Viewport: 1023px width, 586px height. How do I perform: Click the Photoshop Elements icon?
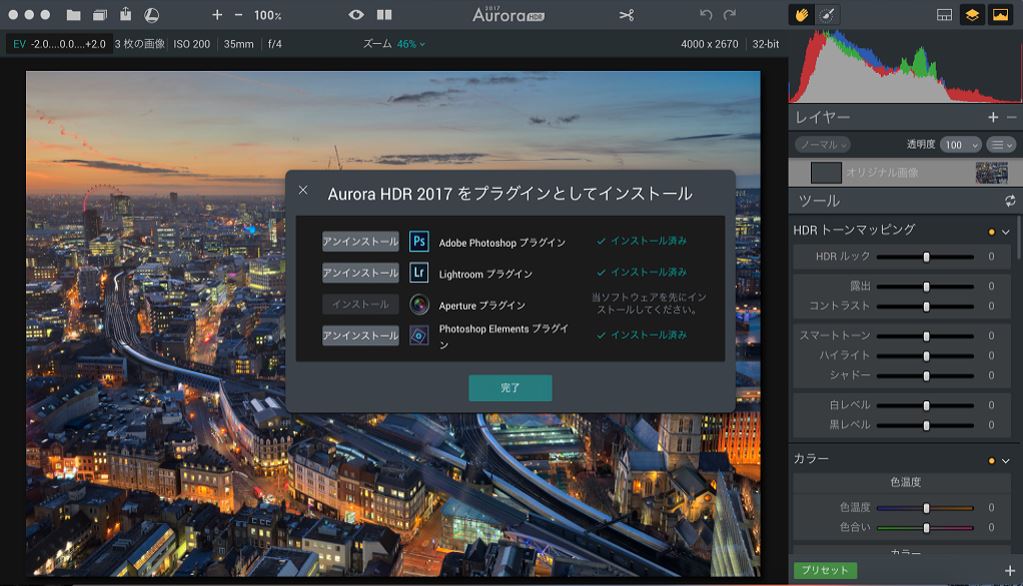(x=419, y=335)
